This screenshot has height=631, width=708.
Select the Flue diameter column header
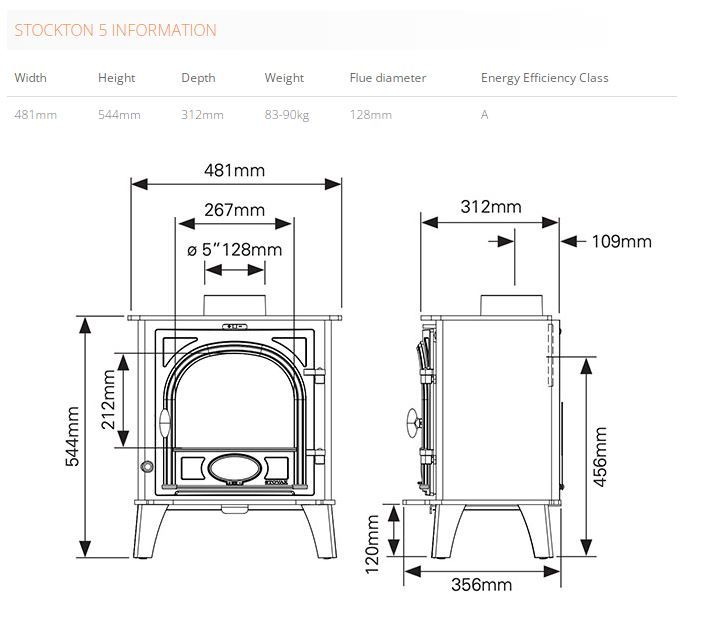point(388,78)
